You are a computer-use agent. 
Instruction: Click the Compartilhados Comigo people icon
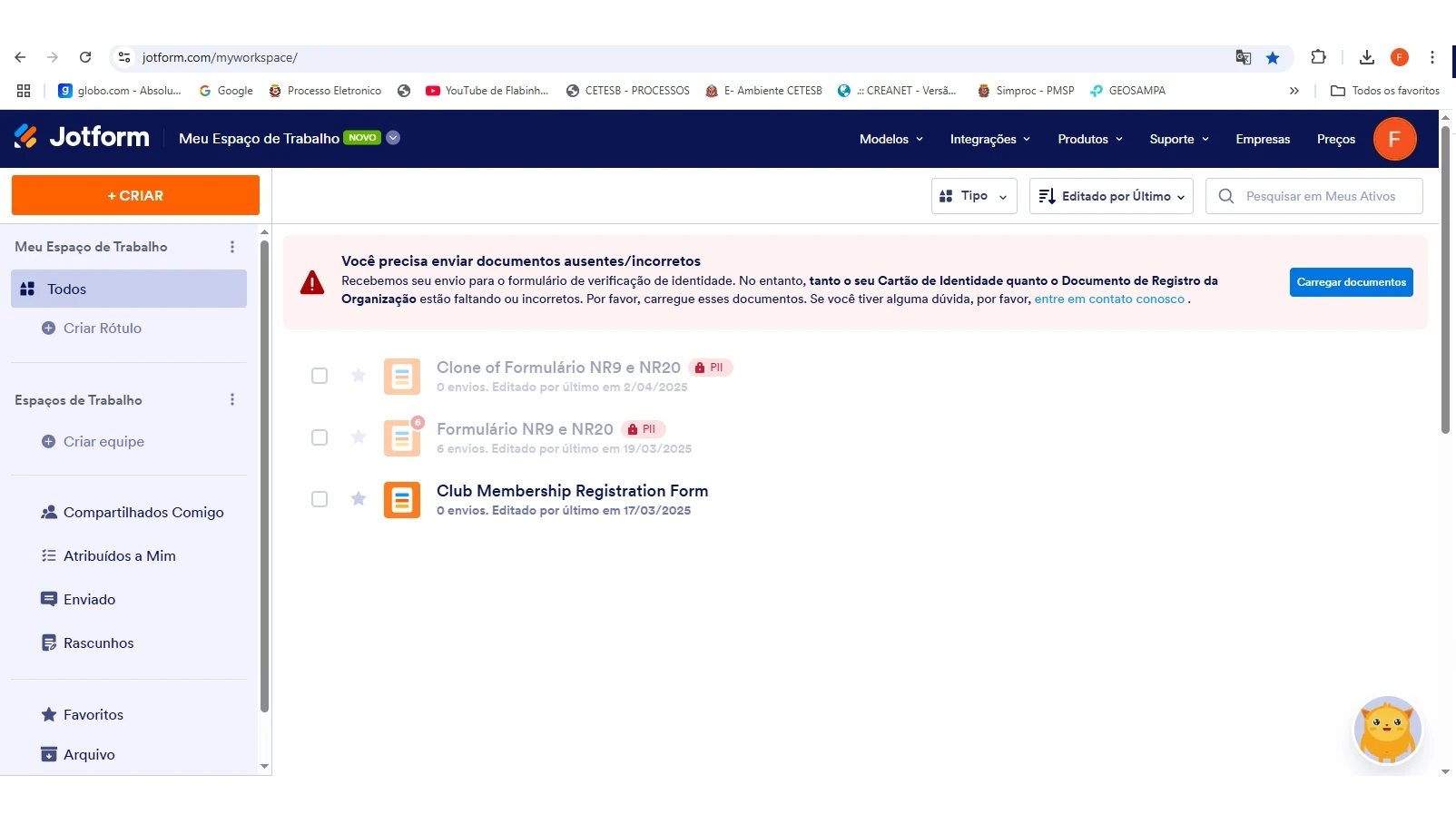(x=48, y=512)
